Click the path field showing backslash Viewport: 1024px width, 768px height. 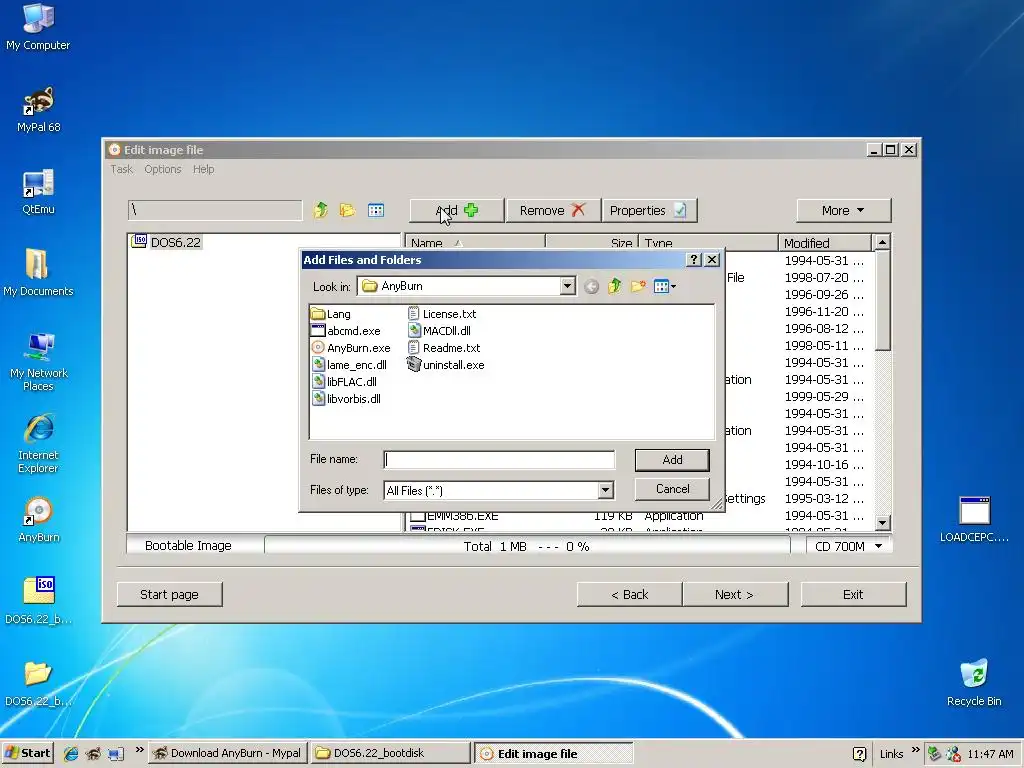click(215, 210)
